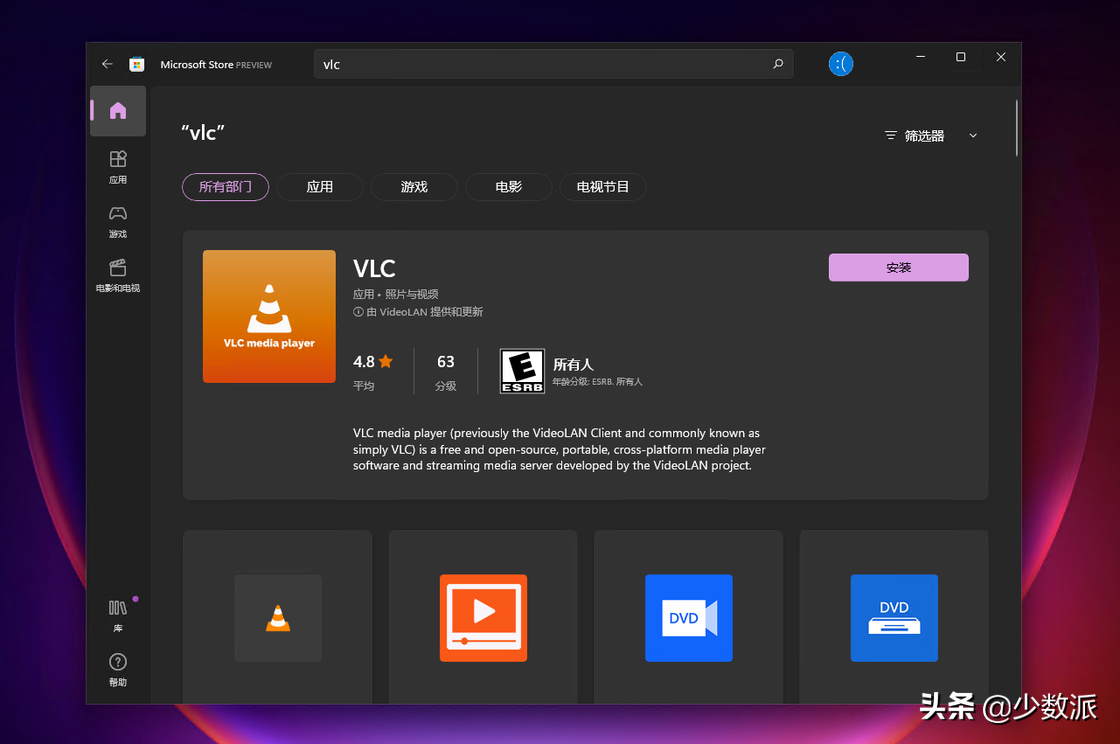Open the 游戏 (Games) sidebar section

(x=118, y=222)
